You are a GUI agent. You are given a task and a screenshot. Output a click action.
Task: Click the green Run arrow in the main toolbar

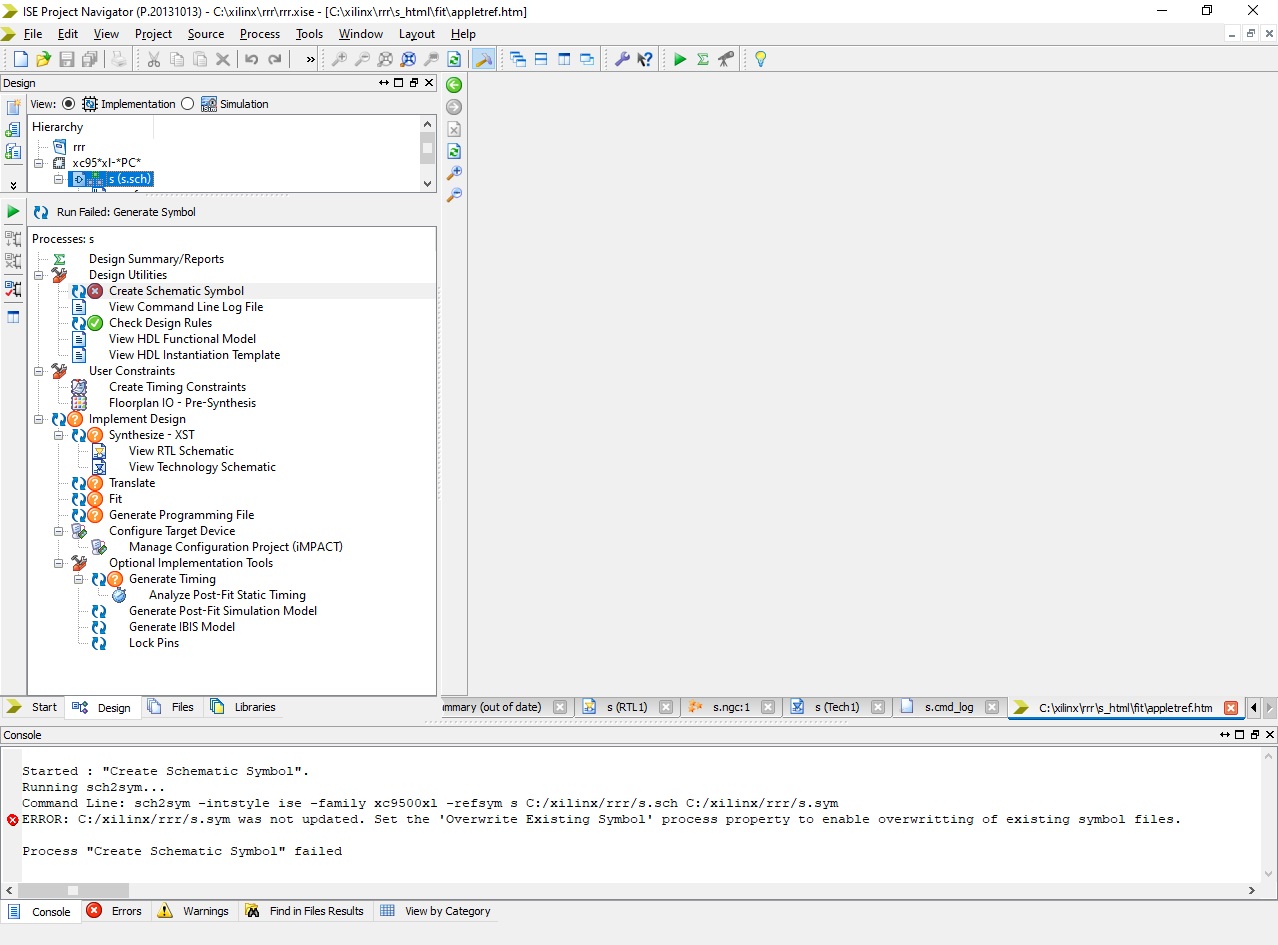(x=680, y=60)
